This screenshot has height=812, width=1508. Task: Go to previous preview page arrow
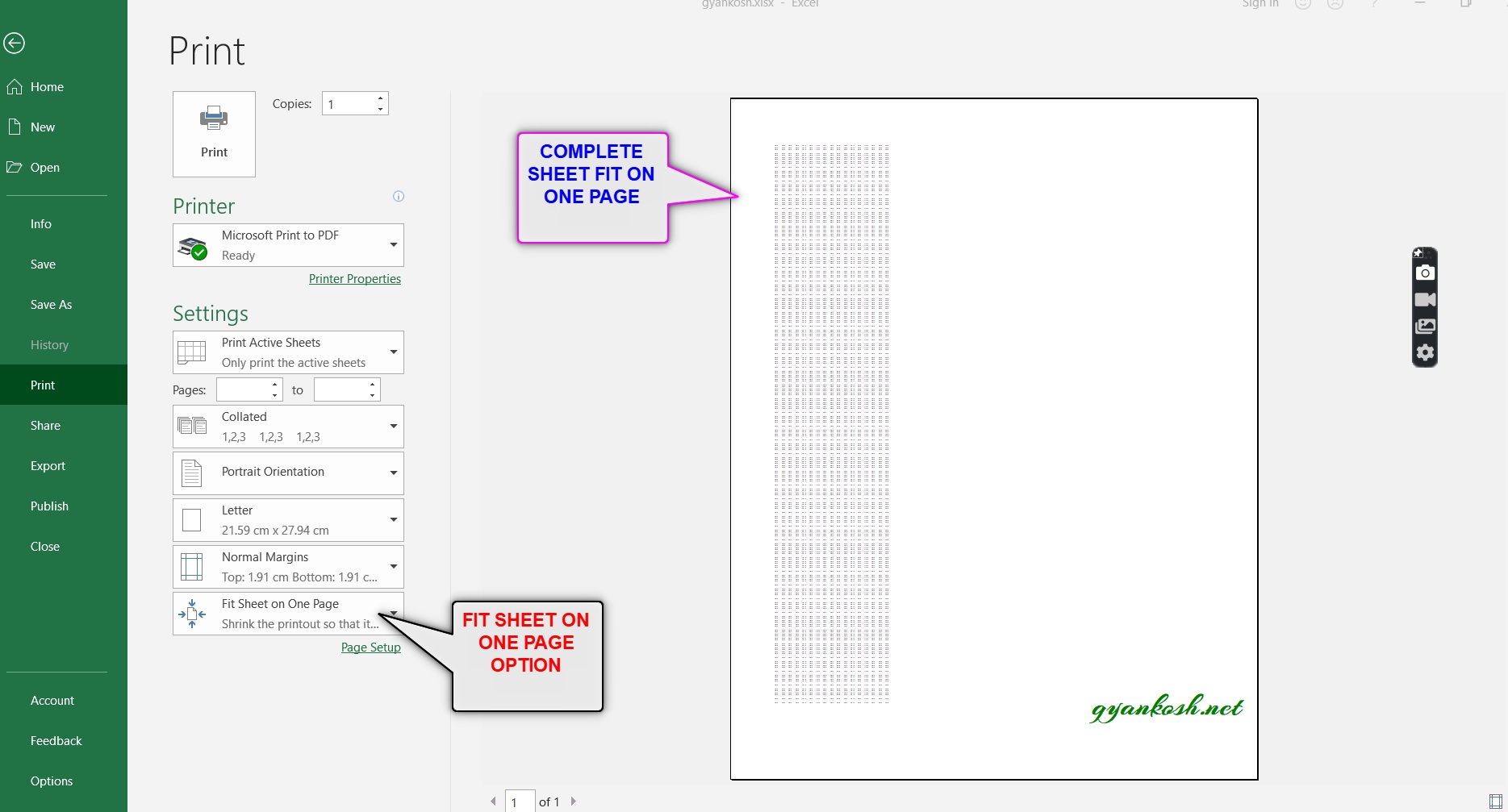click(x=493, y=802)
